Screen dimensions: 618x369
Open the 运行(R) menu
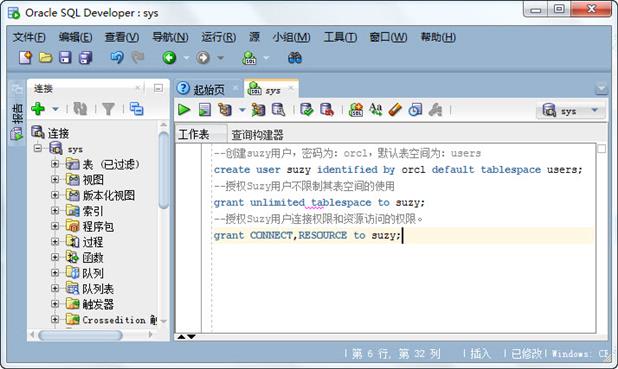coord(219,37)
